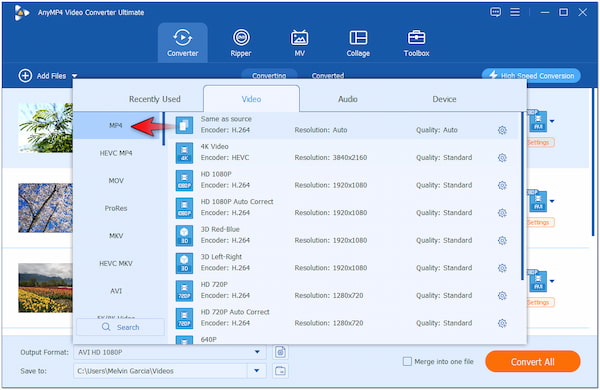Open the Ripper module
Viewport: 600px width, 390px height.
pyautogui.click(x=241, y=42)
